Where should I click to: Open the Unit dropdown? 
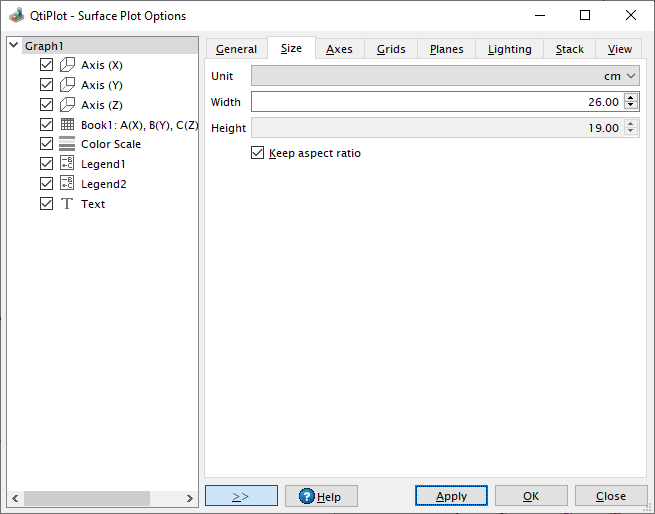click(x=445, y=76)
